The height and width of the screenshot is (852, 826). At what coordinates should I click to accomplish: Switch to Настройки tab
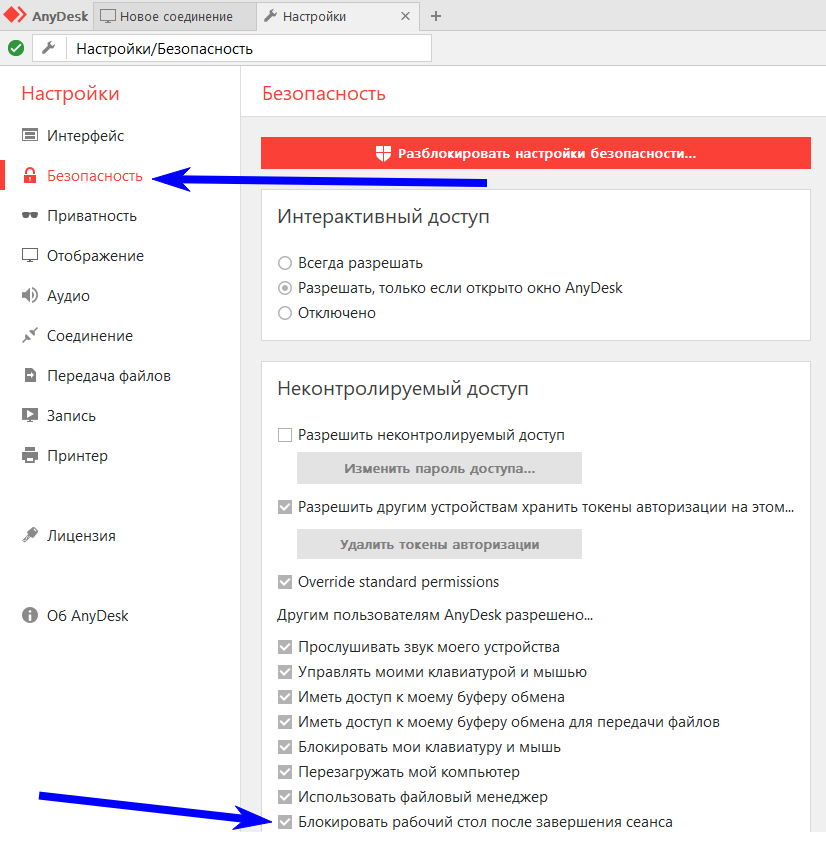point(337,16)
